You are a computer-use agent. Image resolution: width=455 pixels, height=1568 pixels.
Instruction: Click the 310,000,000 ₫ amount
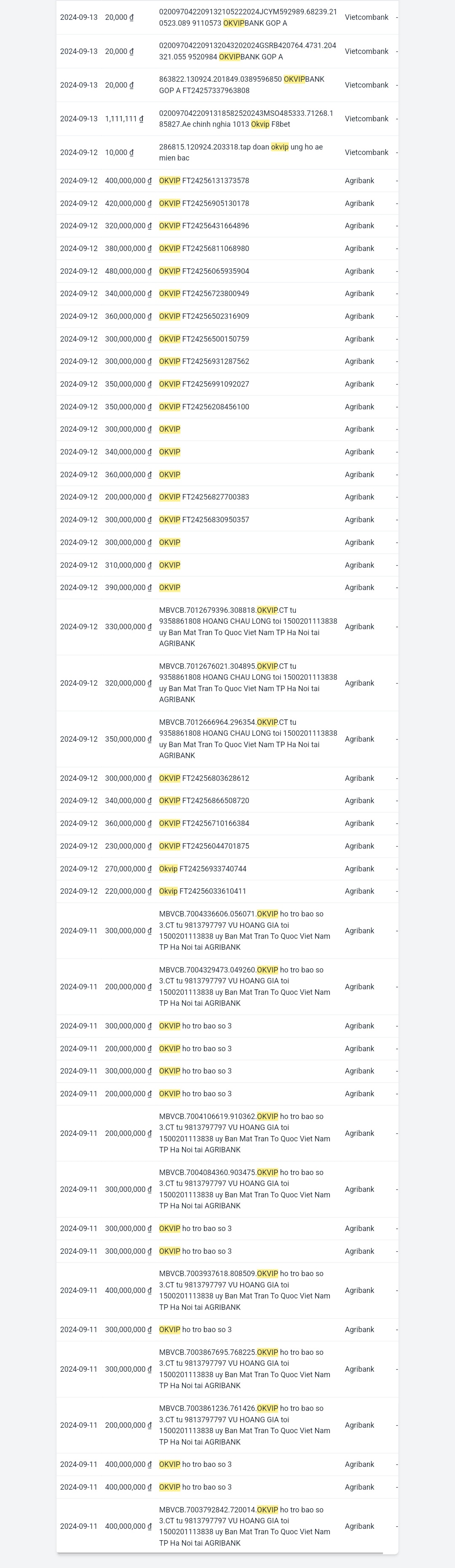click(x=128, y=565)
